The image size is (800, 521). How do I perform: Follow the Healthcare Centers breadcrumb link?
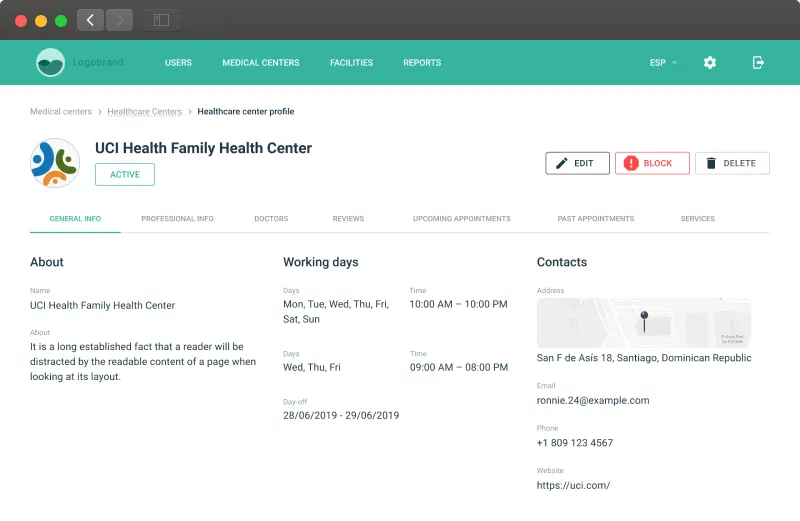pos(145,111)
